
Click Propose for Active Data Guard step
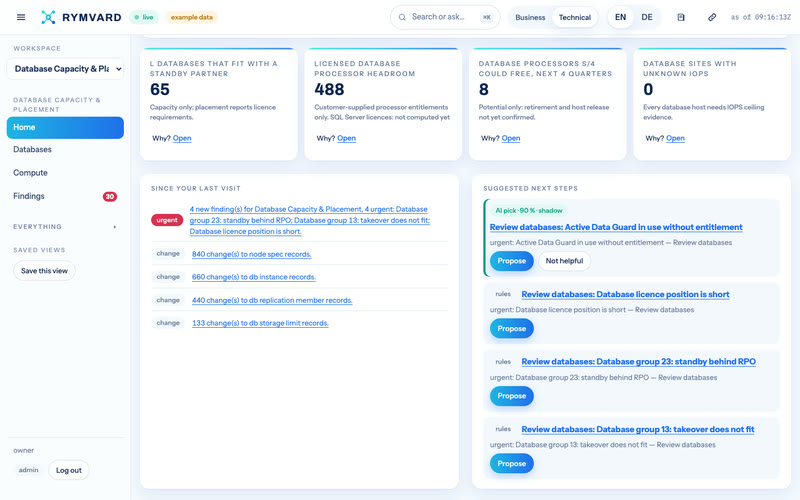(x=511, y=261)
